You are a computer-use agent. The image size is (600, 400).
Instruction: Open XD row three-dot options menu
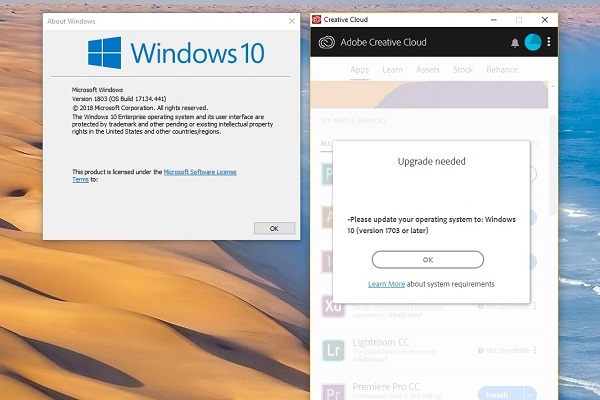(x=535, y=306)
